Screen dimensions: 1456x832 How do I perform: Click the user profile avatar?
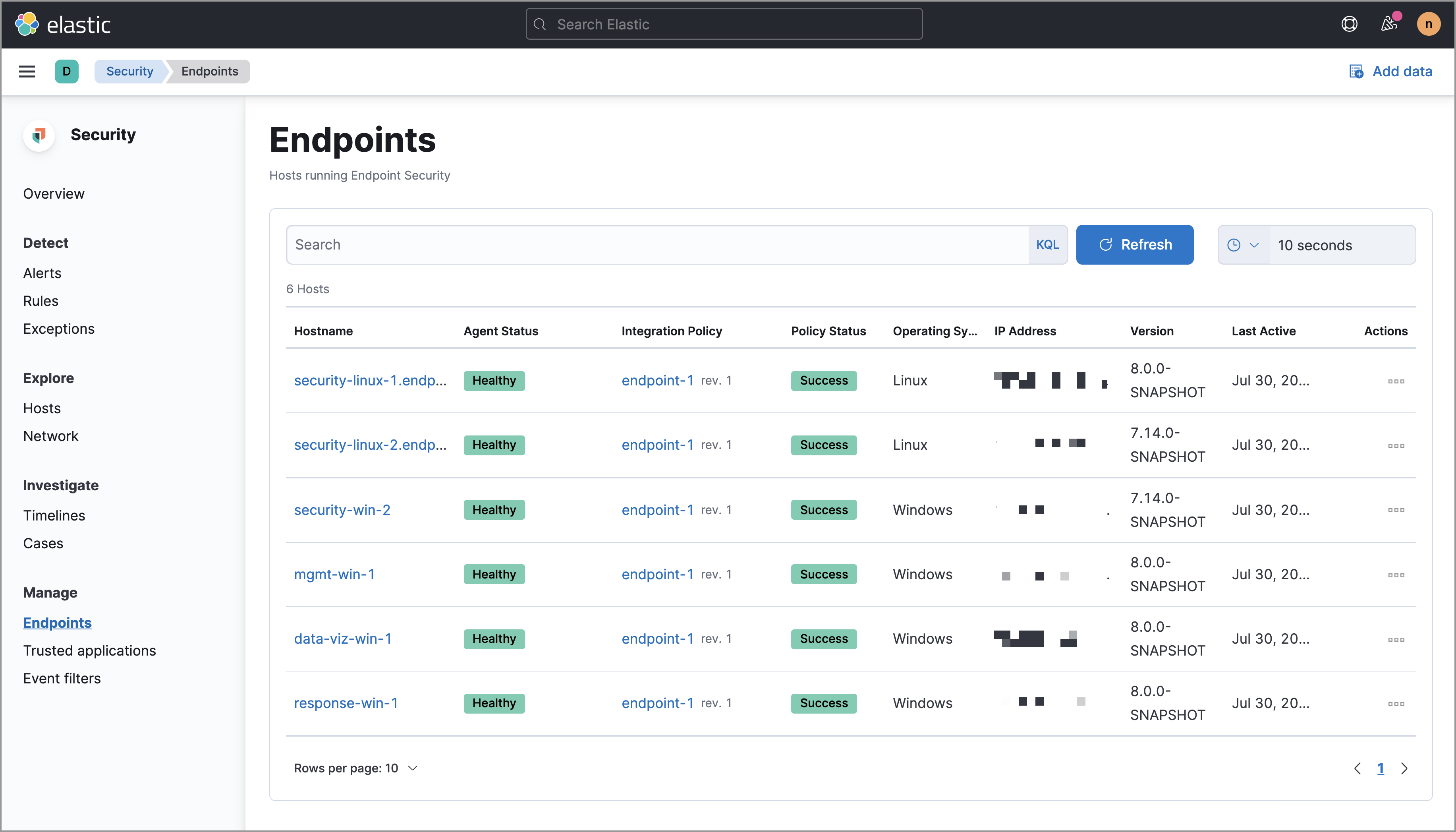tap(1429, 23)
